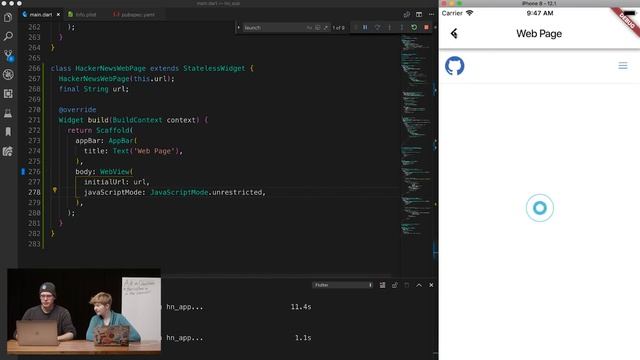Toggle match case in find widget
The width and height of the screenshot is (640, 360).
[309, 27]
